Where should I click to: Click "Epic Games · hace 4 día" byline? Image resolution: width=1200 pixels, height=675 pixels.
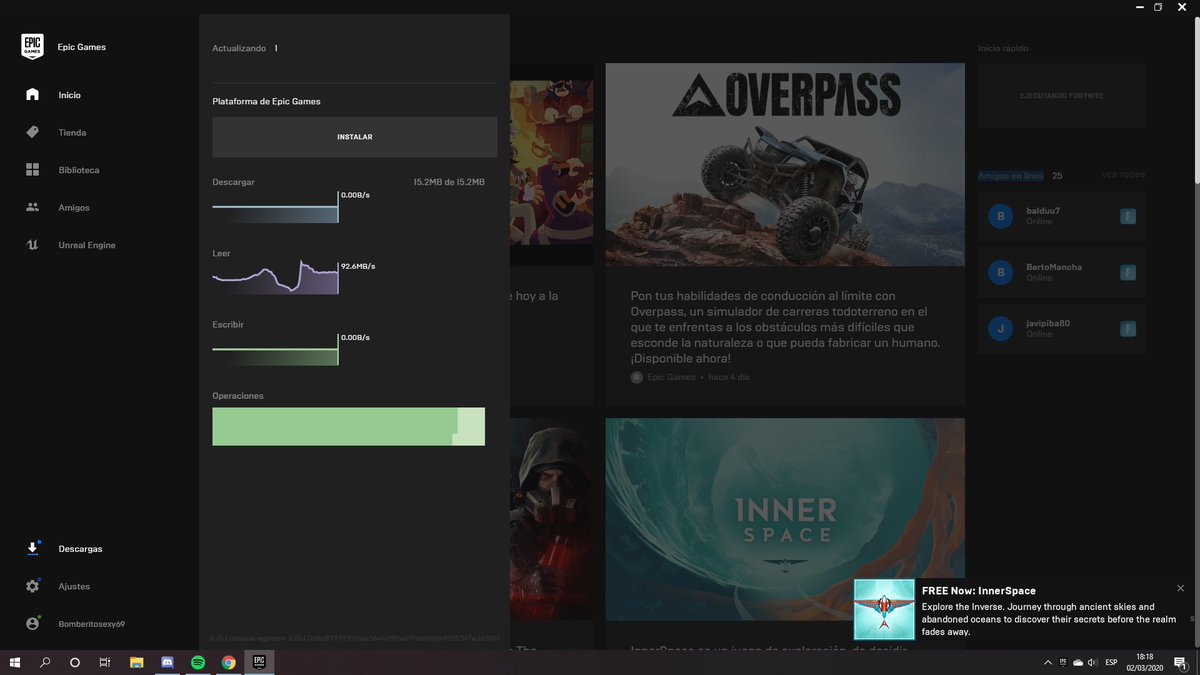(690, 377)
